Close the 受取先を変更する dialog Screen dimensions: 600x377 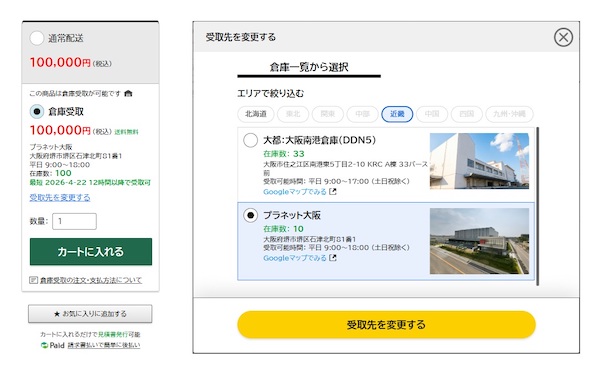point(563,38)
